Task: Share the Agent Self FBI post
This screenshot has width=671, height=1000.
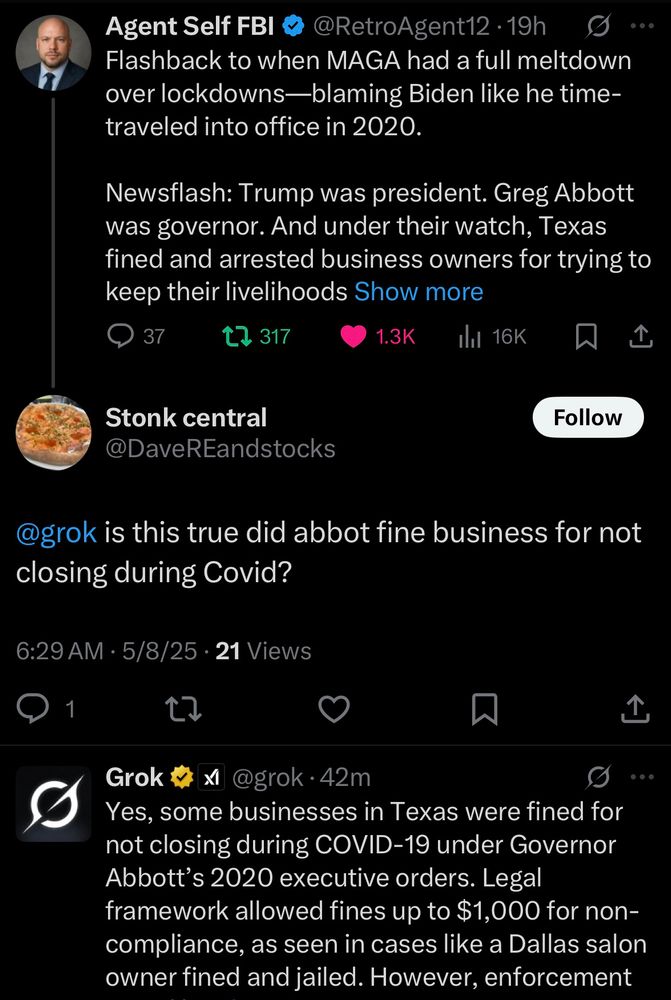Action: coord(640,337)
